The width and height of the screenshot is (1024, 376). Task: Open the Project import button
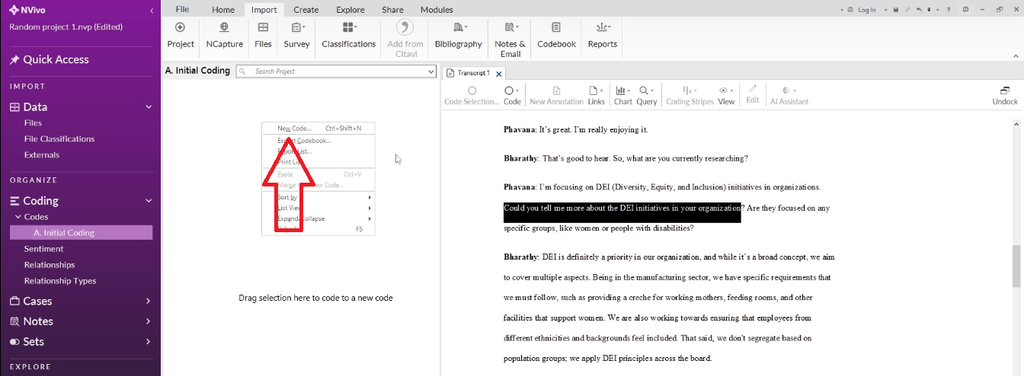[180, 35]
